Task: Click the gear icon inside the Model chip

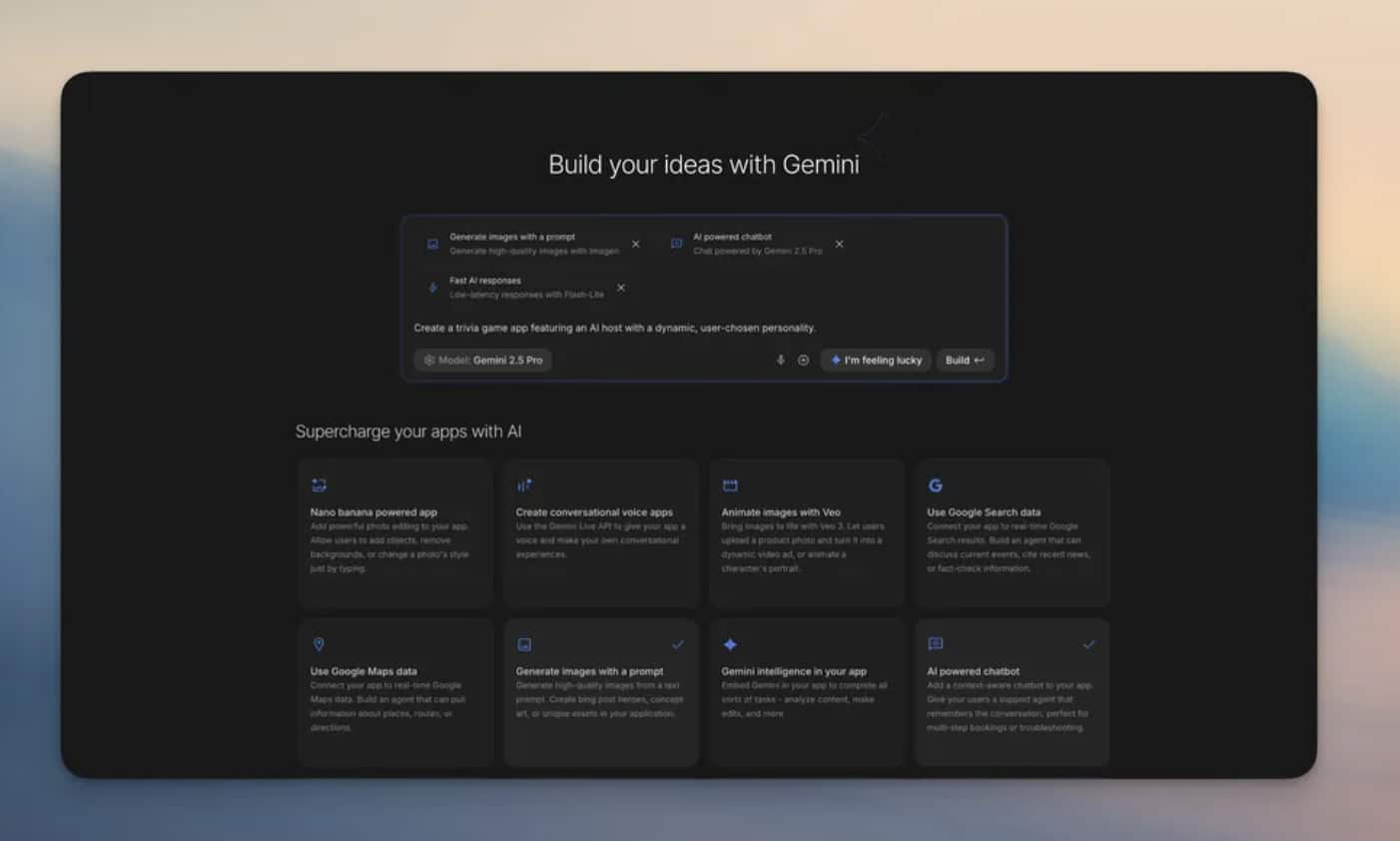Action: 429,360
